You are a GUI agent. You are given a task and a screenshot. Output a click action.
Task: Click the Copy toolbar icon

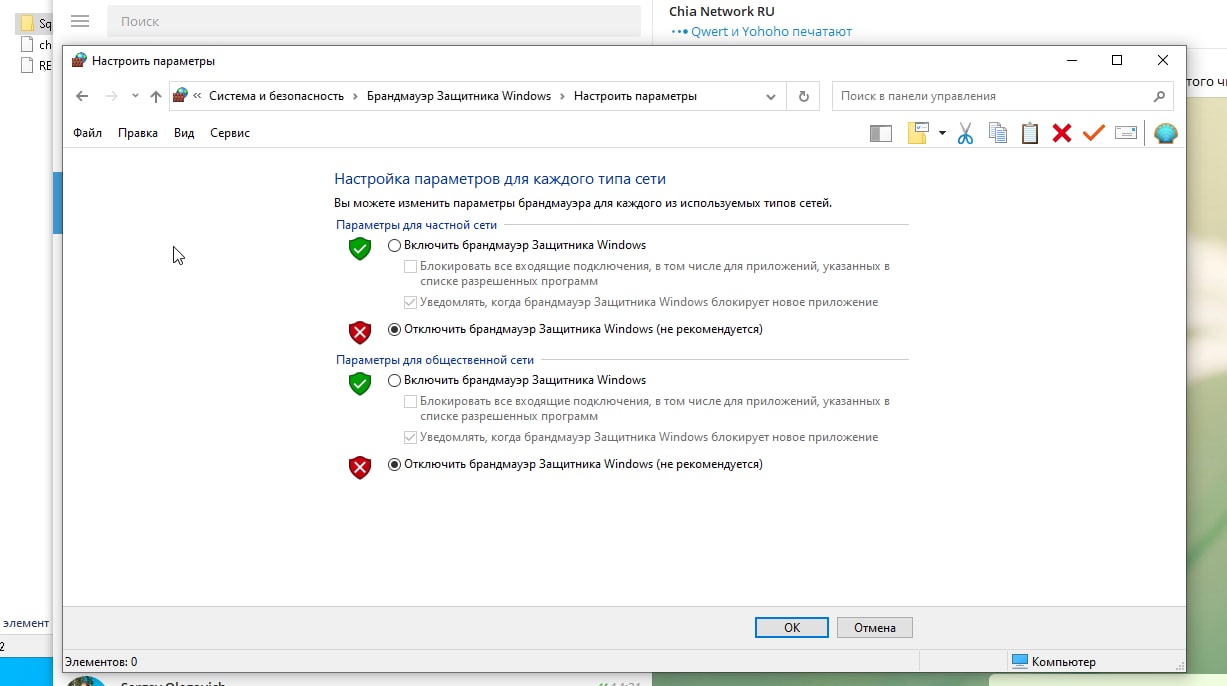[997, 133]
